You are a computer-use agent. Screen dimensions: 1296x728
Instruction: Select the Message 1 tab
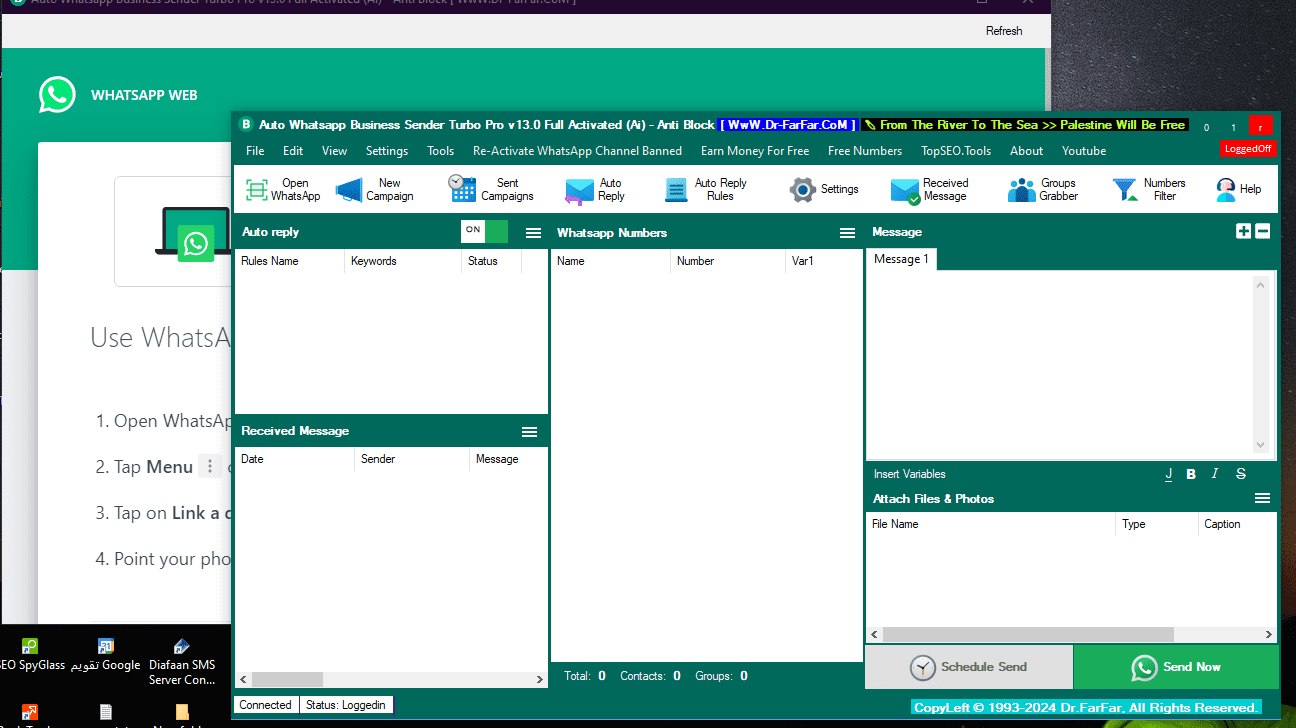(901, 259)
